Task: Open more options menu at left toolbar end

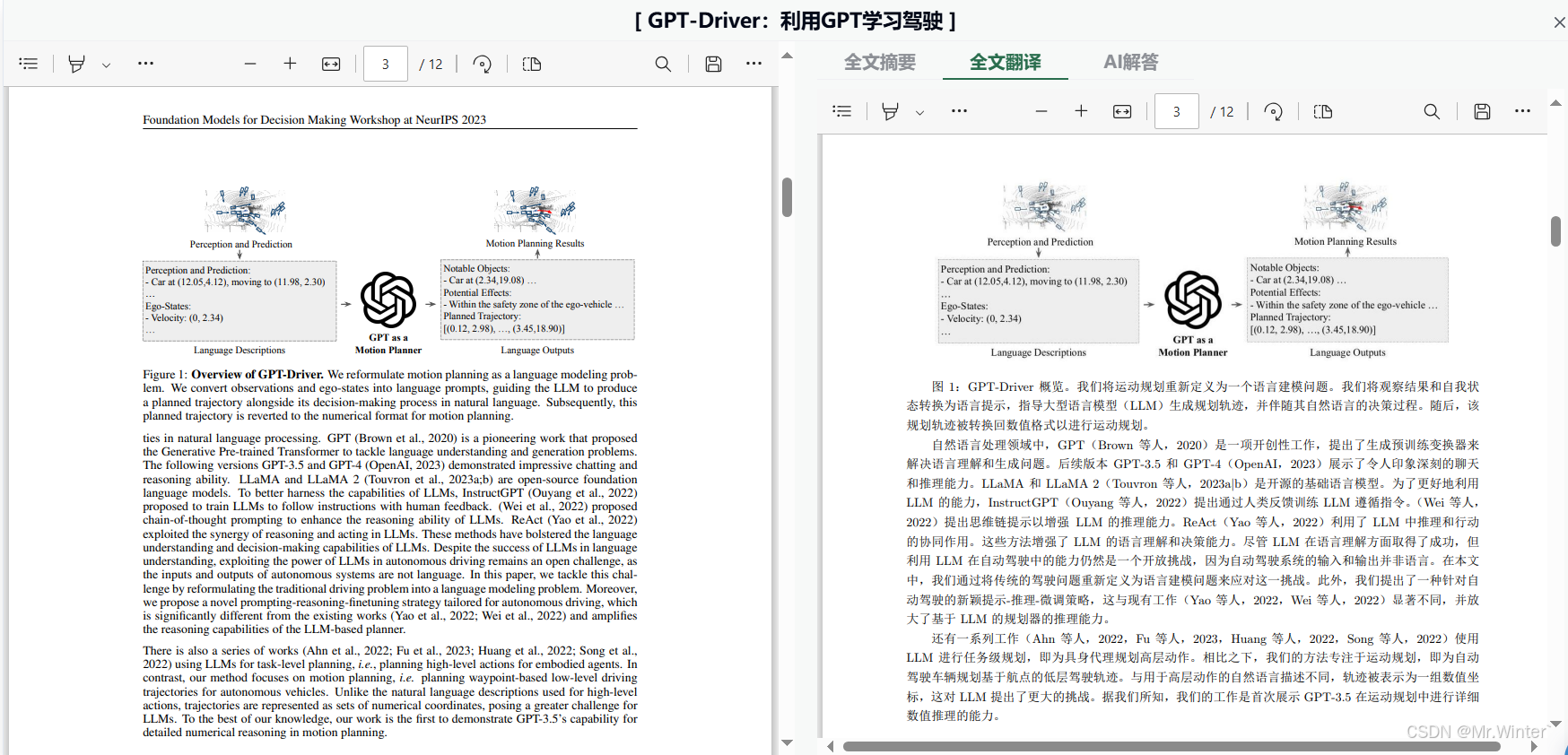Action: click(x=754, y=64)
